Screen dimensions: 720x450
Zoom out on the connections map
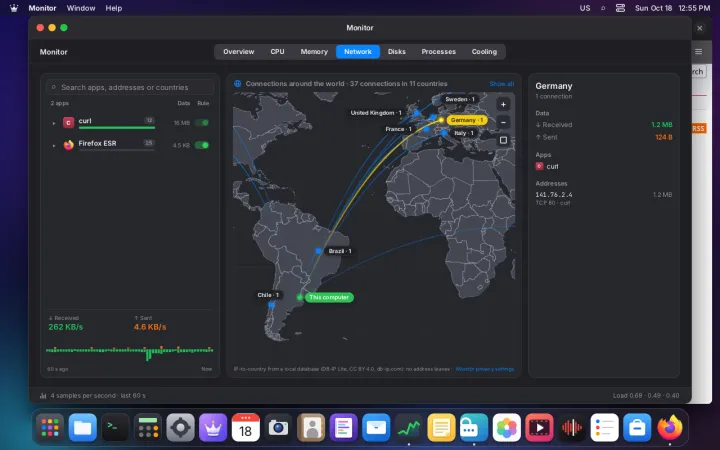coord(503,122)
